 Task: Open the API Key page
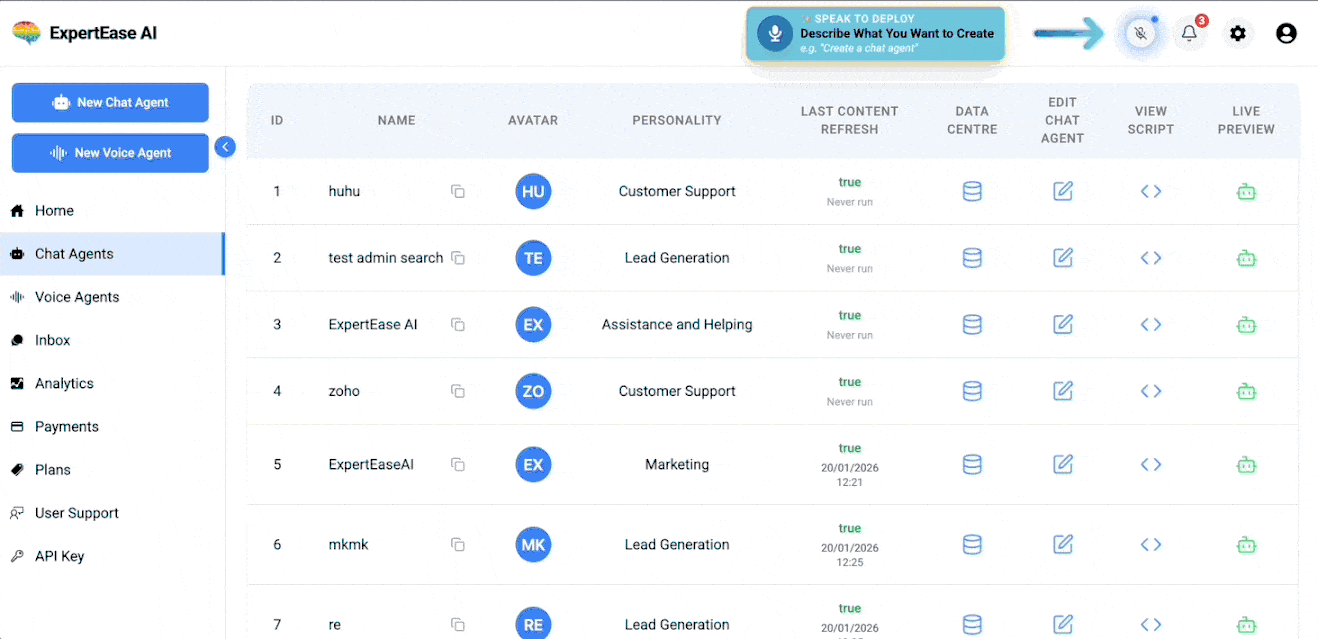point(59,556)
